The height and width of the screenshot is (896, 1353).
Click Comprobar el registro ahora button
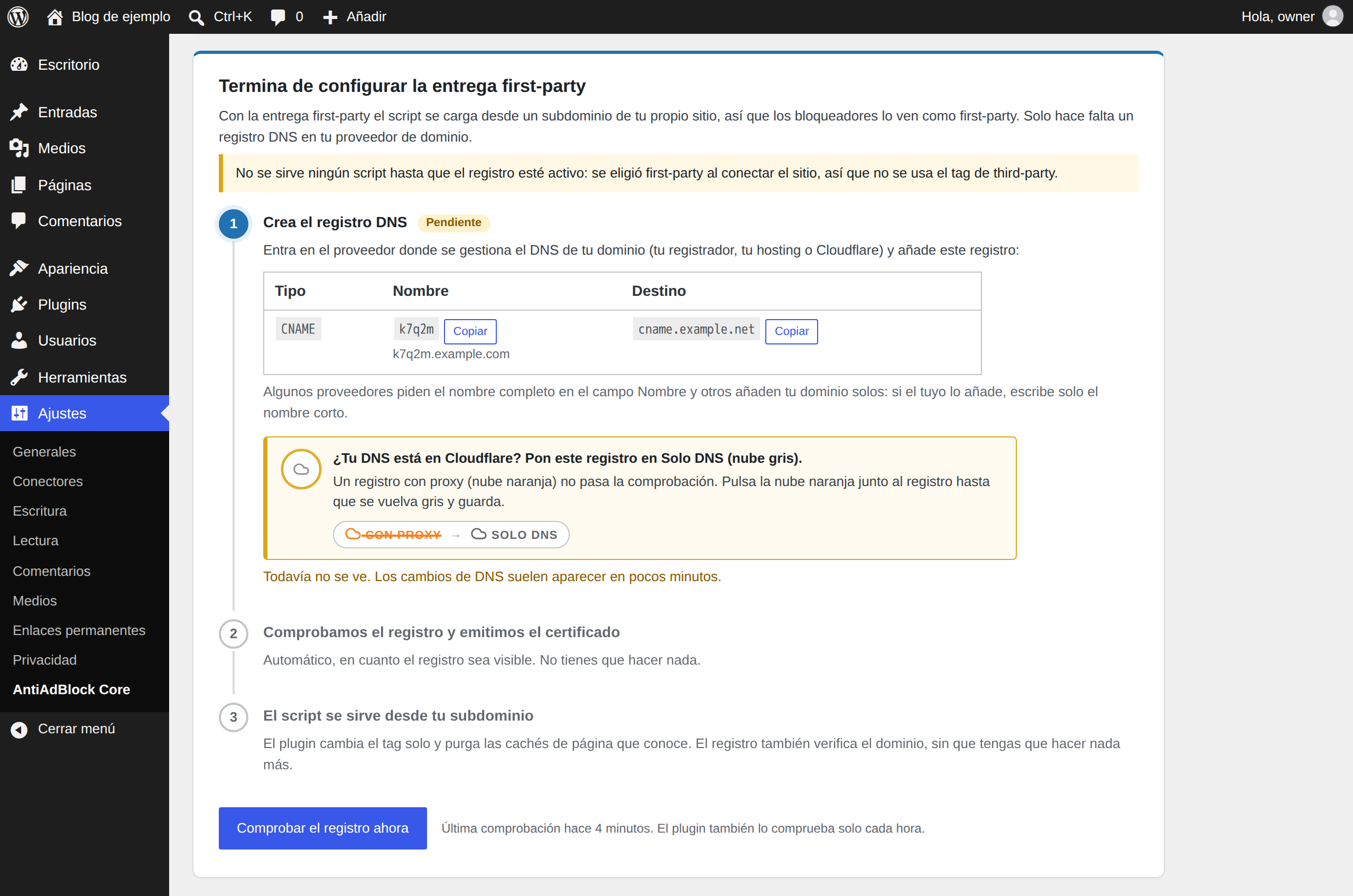click(x=322, y=828)
